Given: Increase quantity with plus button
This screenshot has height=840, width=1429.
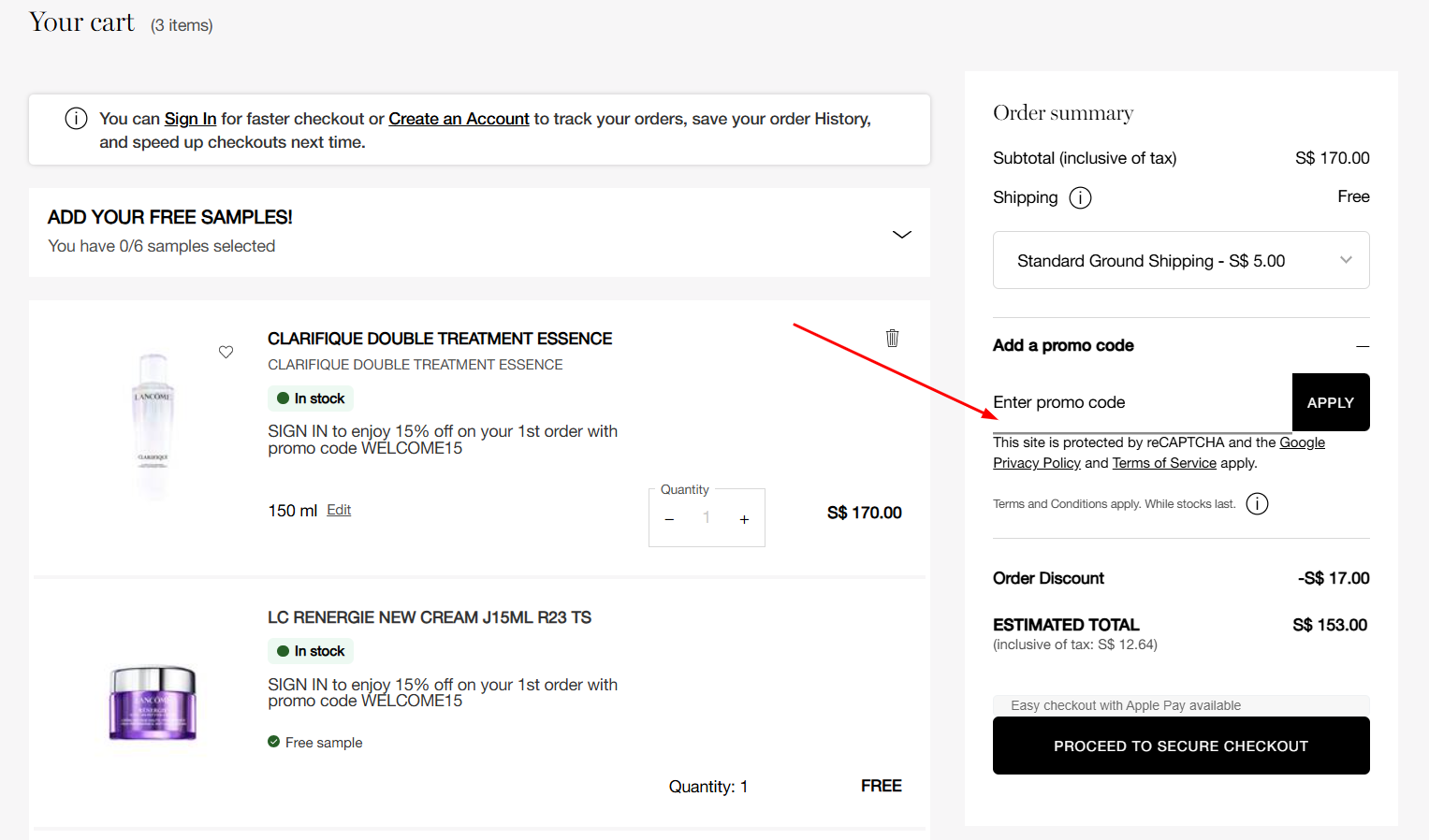Looking at the screenshot, I should click(744, 519).
